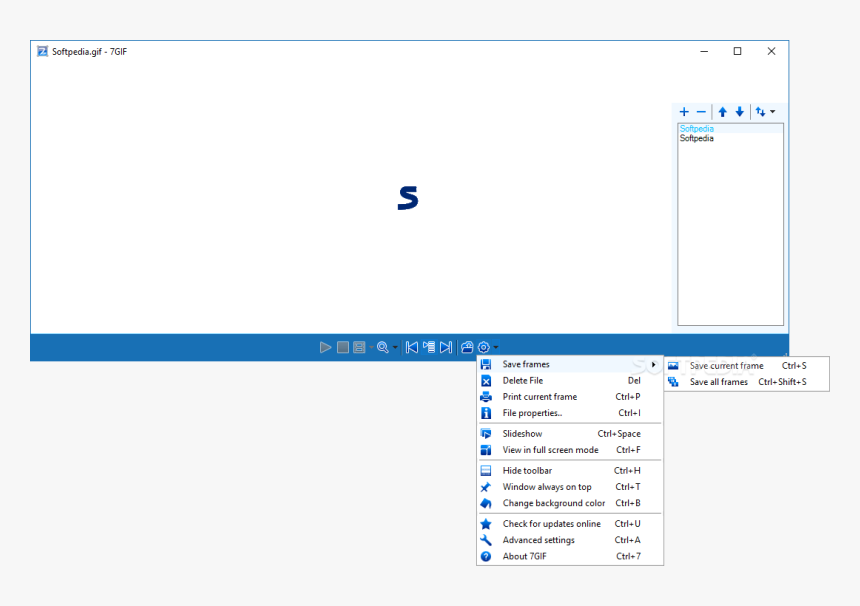Open About 7GIF entry

570,556
